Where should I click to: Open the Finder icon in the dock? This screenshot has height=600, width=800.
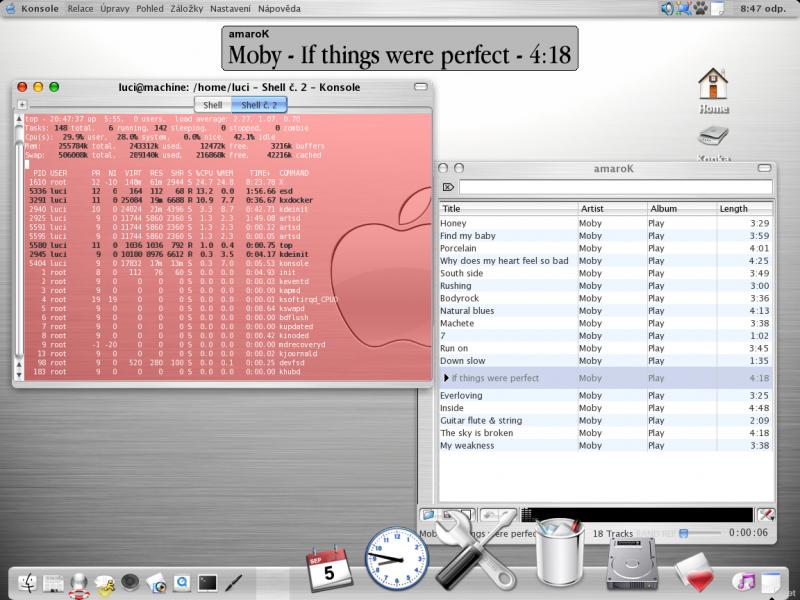[27, 583]
